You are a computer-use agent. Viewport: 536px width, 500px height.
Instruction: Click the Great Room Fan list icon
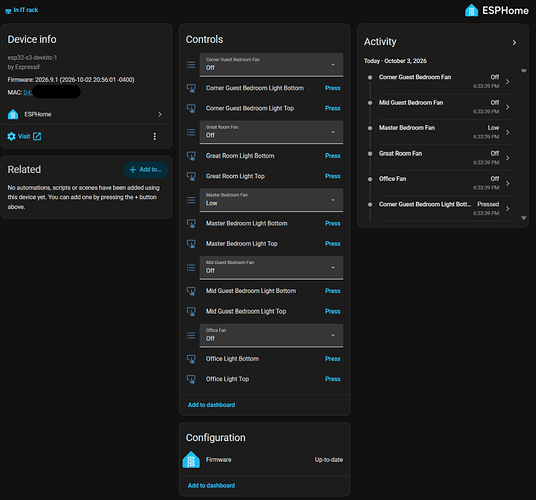[191, 132]
